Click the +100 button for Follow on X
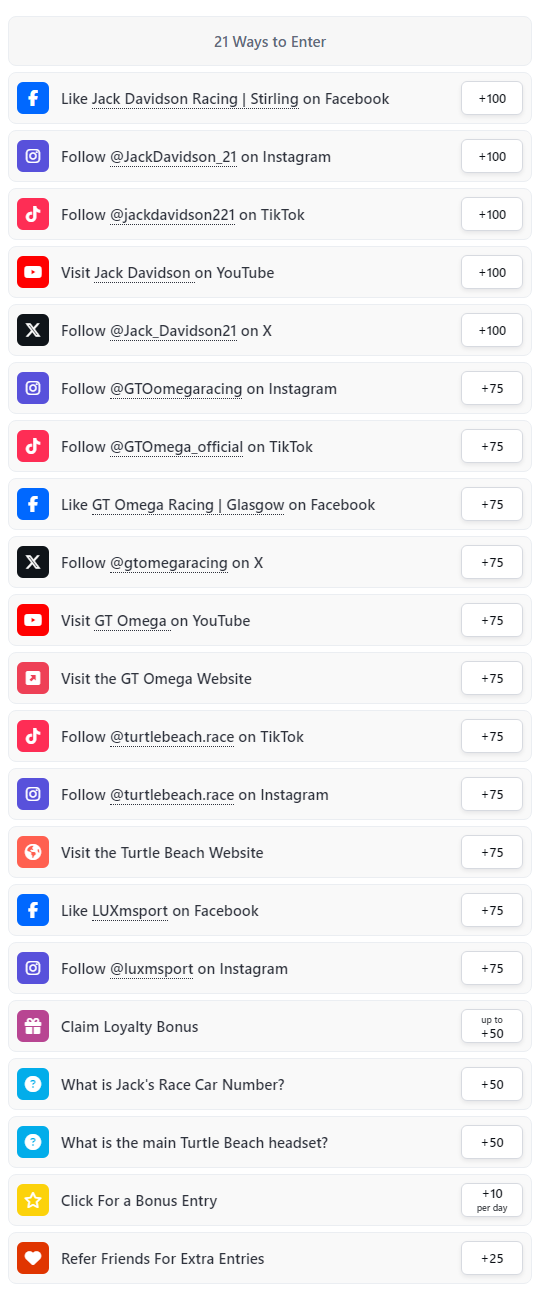The image size is (540, 1290). pos(492,331)
